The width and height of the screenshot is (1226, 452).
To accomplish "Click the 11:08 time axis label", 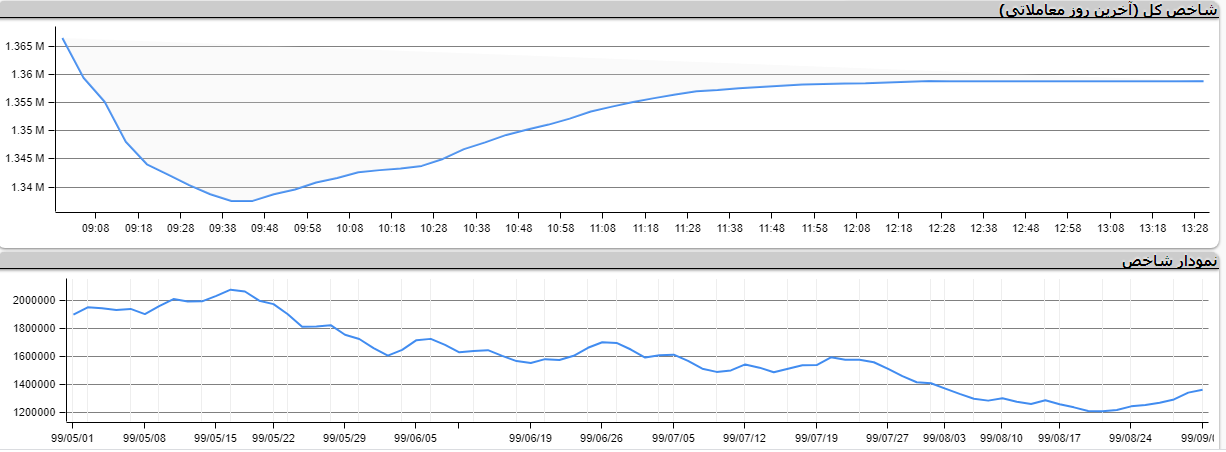I will pyautogui.click(x=603, y=228).
